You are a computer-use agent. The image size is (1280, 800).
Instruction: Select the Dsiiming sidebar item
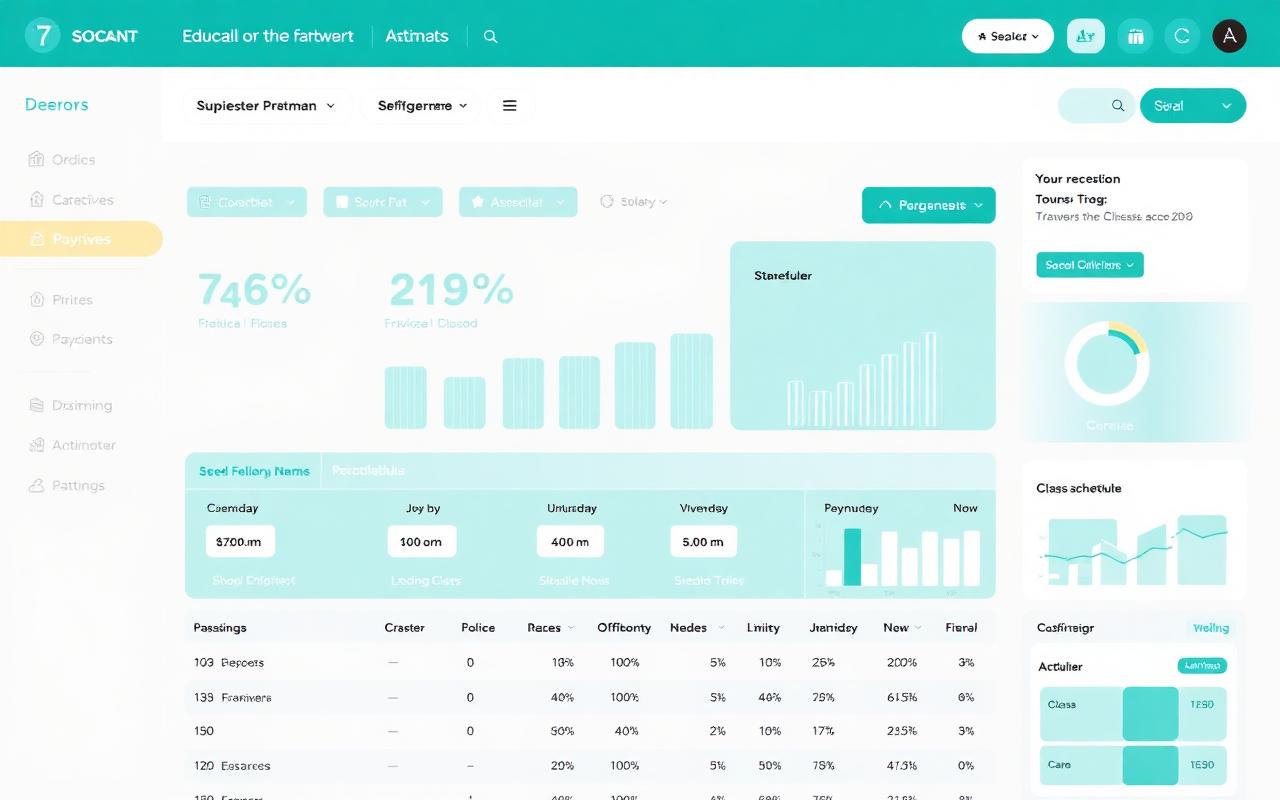[70, 405]
